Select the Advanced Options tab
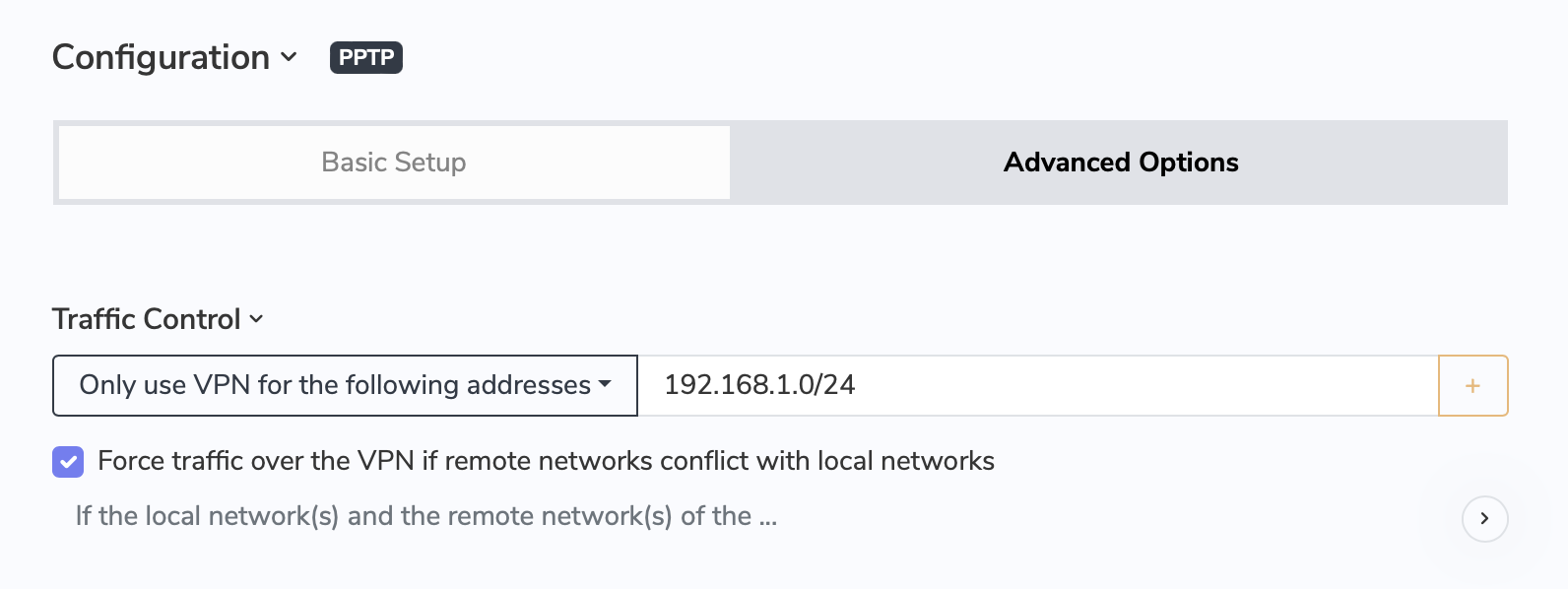Viewport: 1568px width, 589px height. pyautogui.click(x=1120, y=162)
